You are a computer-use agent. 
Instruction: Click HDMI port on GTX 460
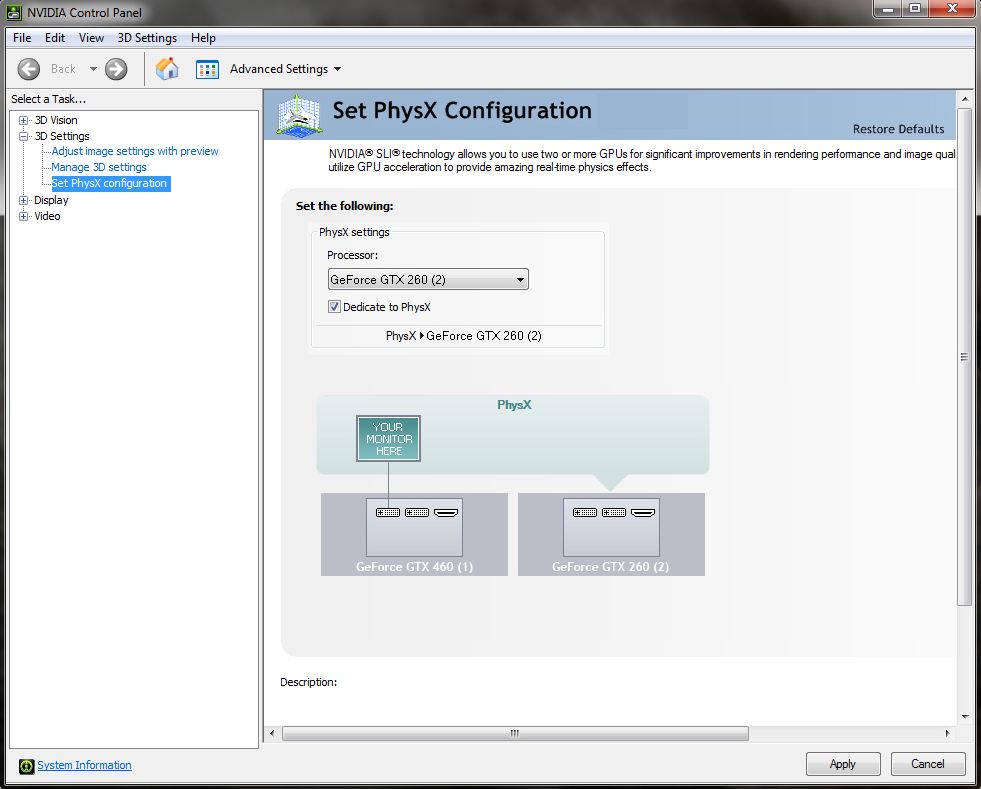coord(446,512)
